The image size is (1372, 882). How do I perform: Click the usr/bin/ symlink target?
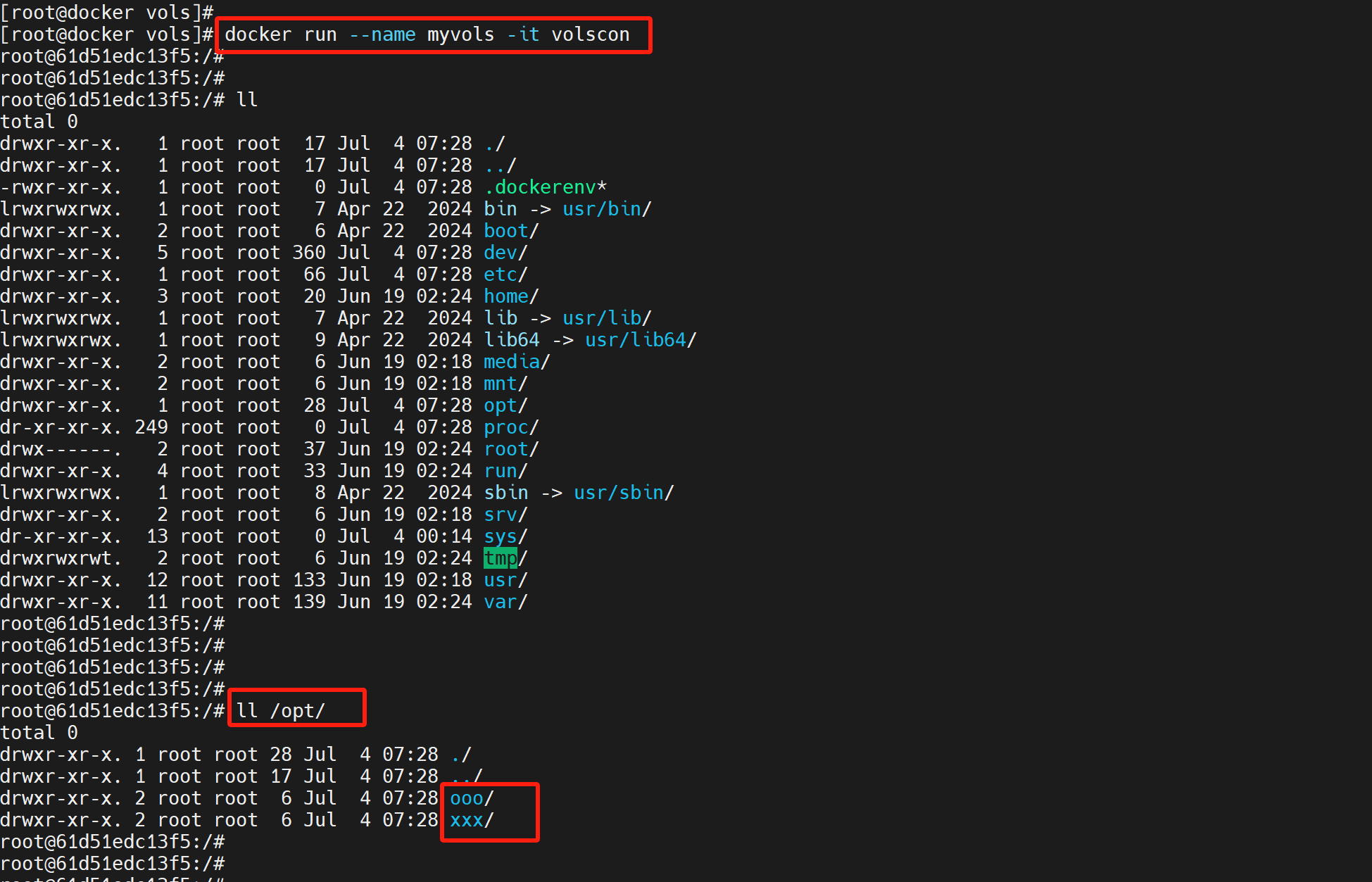pos(607,209)
